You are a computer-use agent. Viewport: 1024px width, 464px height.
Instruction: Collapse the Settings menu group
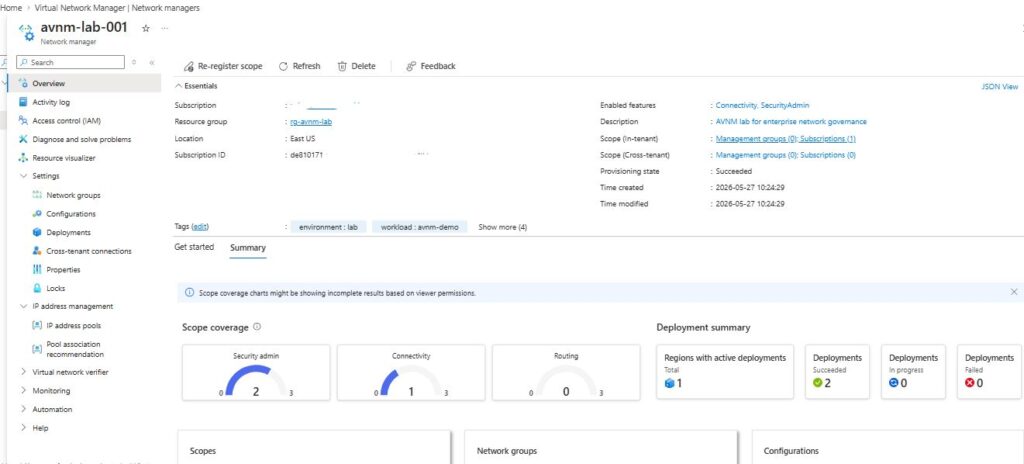tap(24, 176)
